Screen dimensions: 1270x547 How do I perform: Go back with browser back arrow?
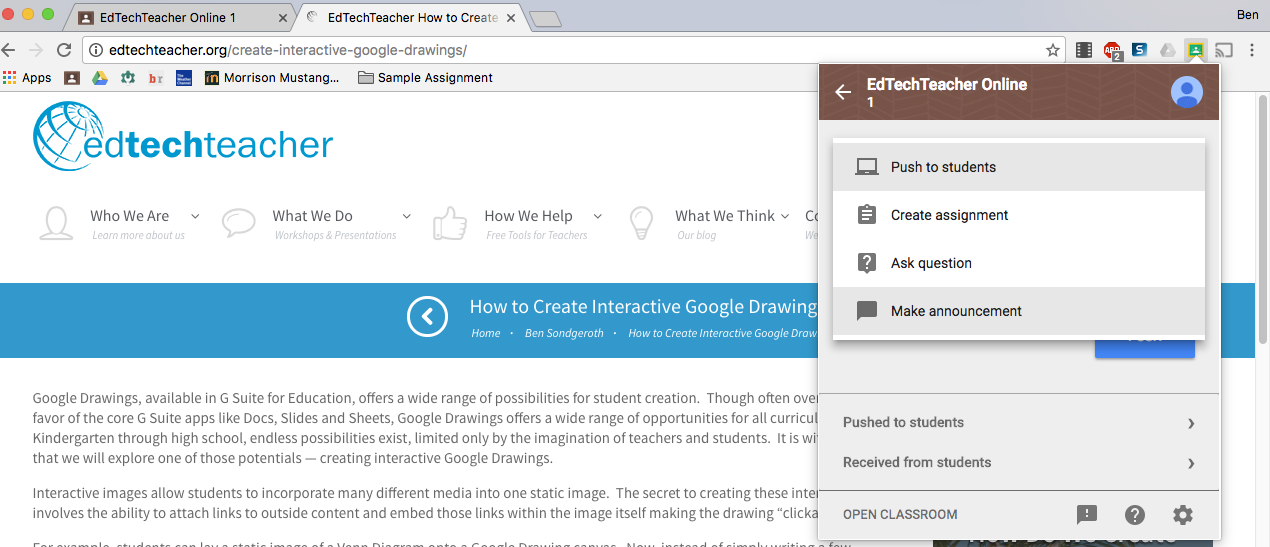(9, 50)
